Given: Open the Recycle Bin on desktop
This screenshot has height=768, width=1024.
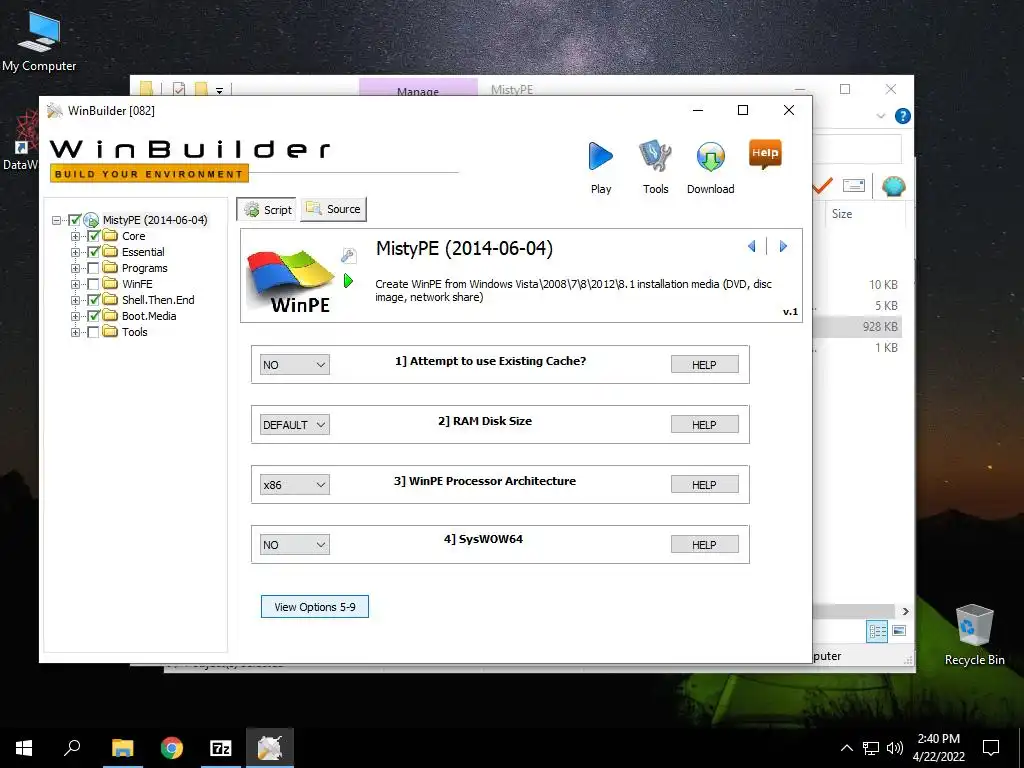Looking at the screenshot, I should pyautogui.click(x=974, y=635).
